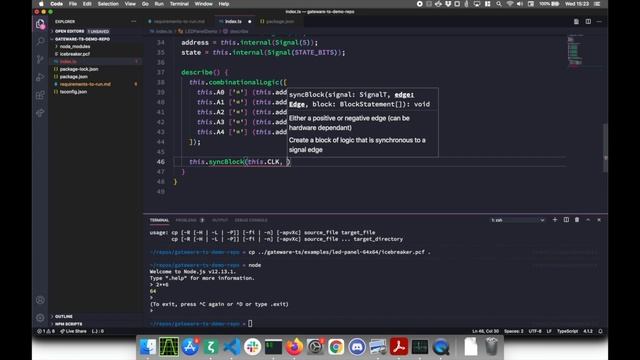Switch to the requirements-to-run.md editor tab
Viewport: 640px width, 360px height.
click(179, 21)
